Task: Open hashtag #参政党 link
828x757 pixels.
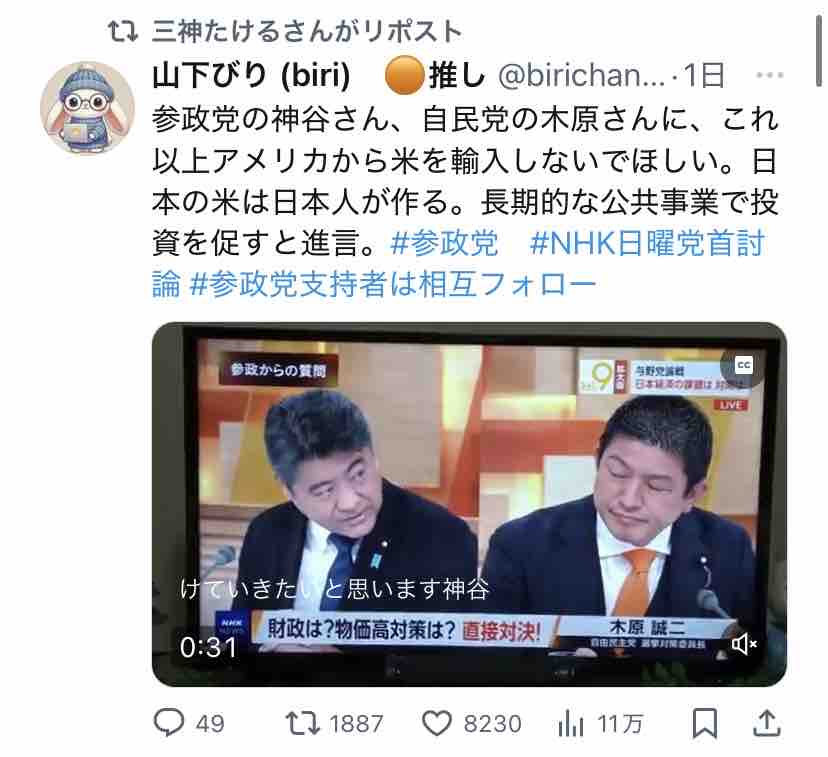Action: coord(444,243)
